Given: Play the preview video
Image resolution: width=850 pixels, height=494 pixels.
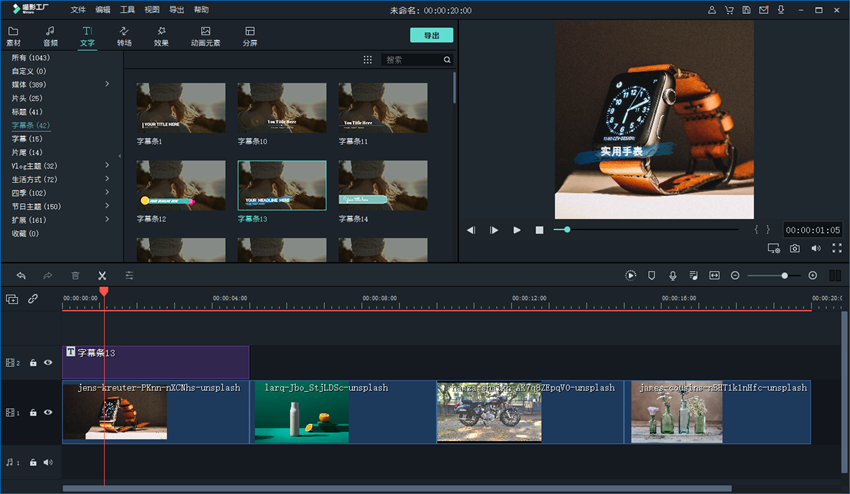Looking at the screenshot, I should click(x=517, y=230).
